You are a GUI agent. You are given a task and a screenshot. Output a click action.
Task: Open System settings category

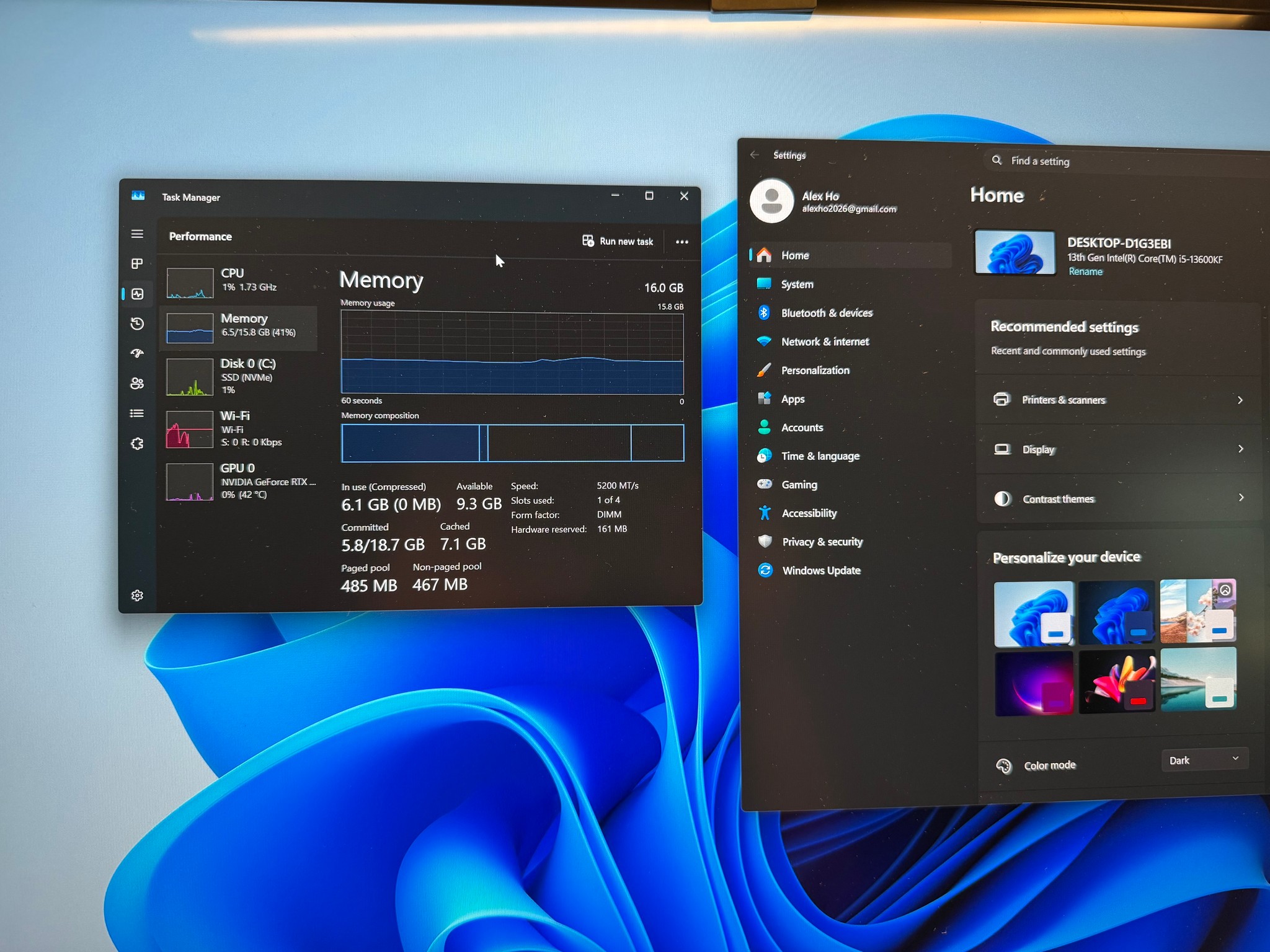pos(850,284)
